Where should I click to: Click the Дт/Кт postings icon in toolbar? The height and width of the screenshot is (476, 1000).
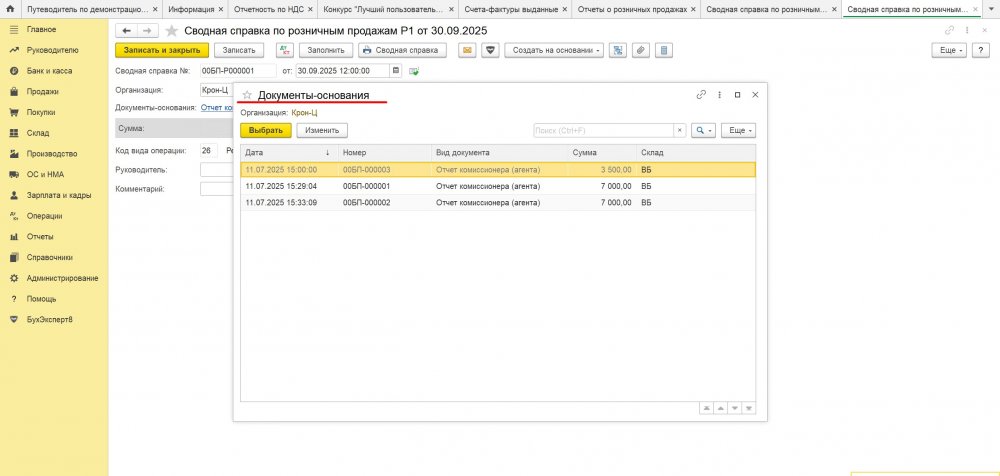(285, 50)
